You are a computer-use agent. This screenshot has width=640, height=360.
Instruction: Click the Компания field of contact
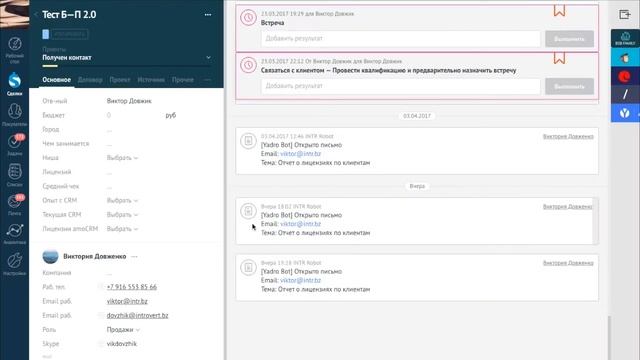(109, 273)
